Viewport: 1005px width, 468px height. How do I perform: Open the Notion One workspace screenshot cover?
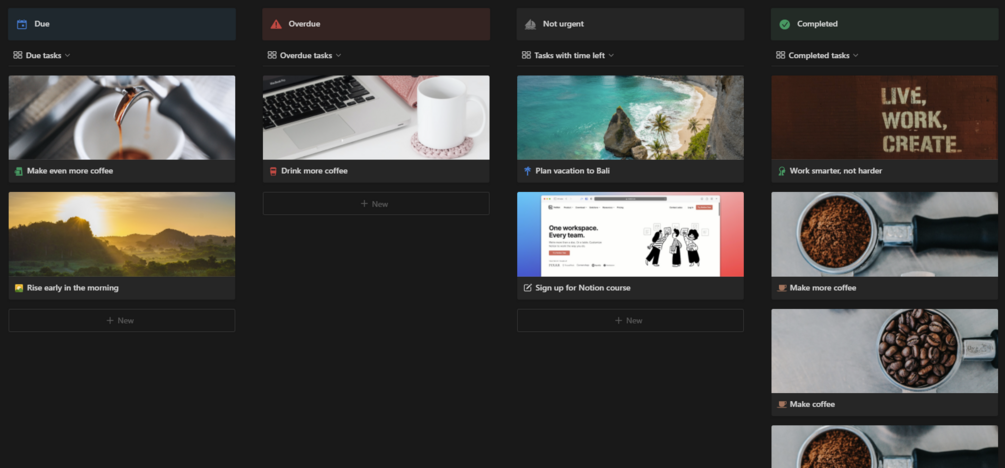(630, 235)
